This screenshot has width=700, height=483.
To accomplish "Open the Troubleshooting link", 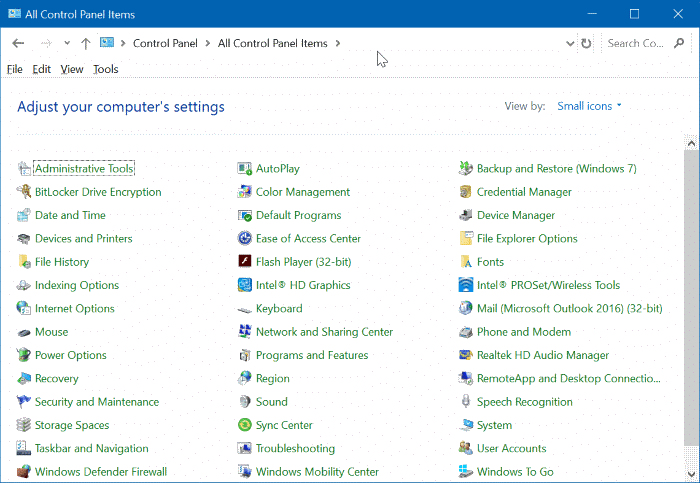I will [295, 448].
